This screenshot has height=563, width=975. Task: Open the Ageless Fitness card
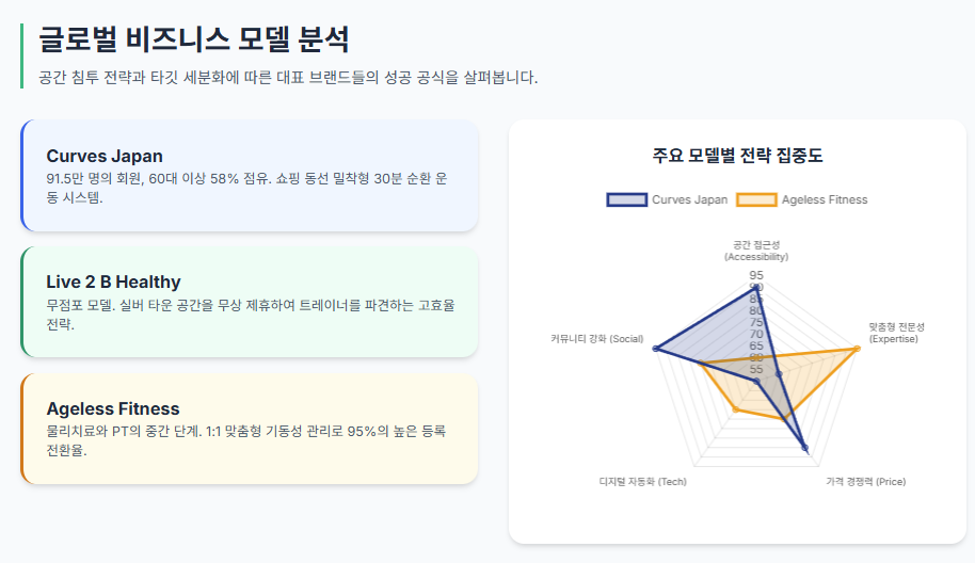249,429
